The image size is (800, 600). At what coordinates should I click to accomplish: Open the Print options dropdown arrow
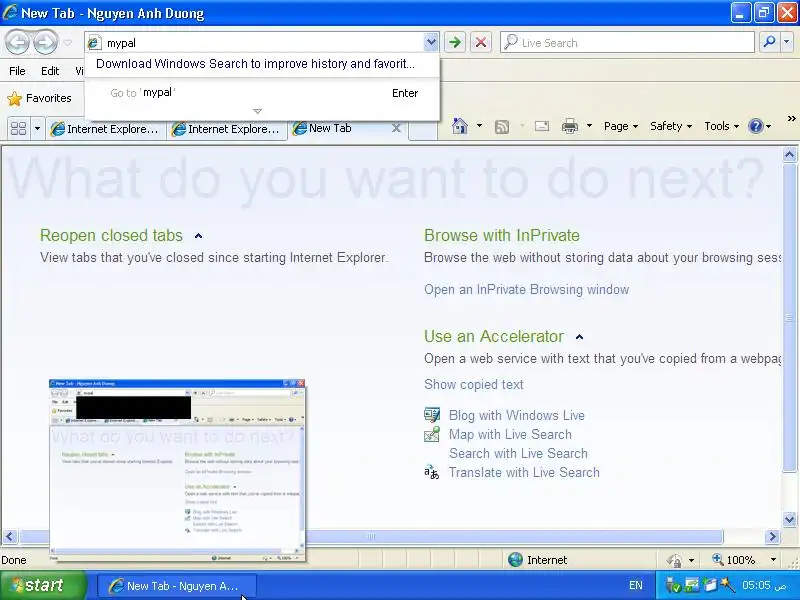[x=589, y=126]
